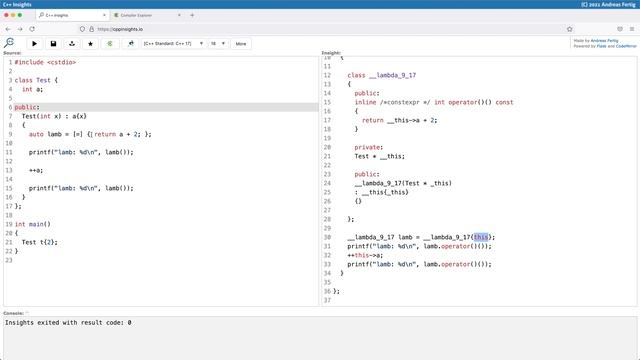The width and height of the screenshot is (640, 360).
Task: Click the 'auto lamb = [=]' lambda line
Action: 90,134
